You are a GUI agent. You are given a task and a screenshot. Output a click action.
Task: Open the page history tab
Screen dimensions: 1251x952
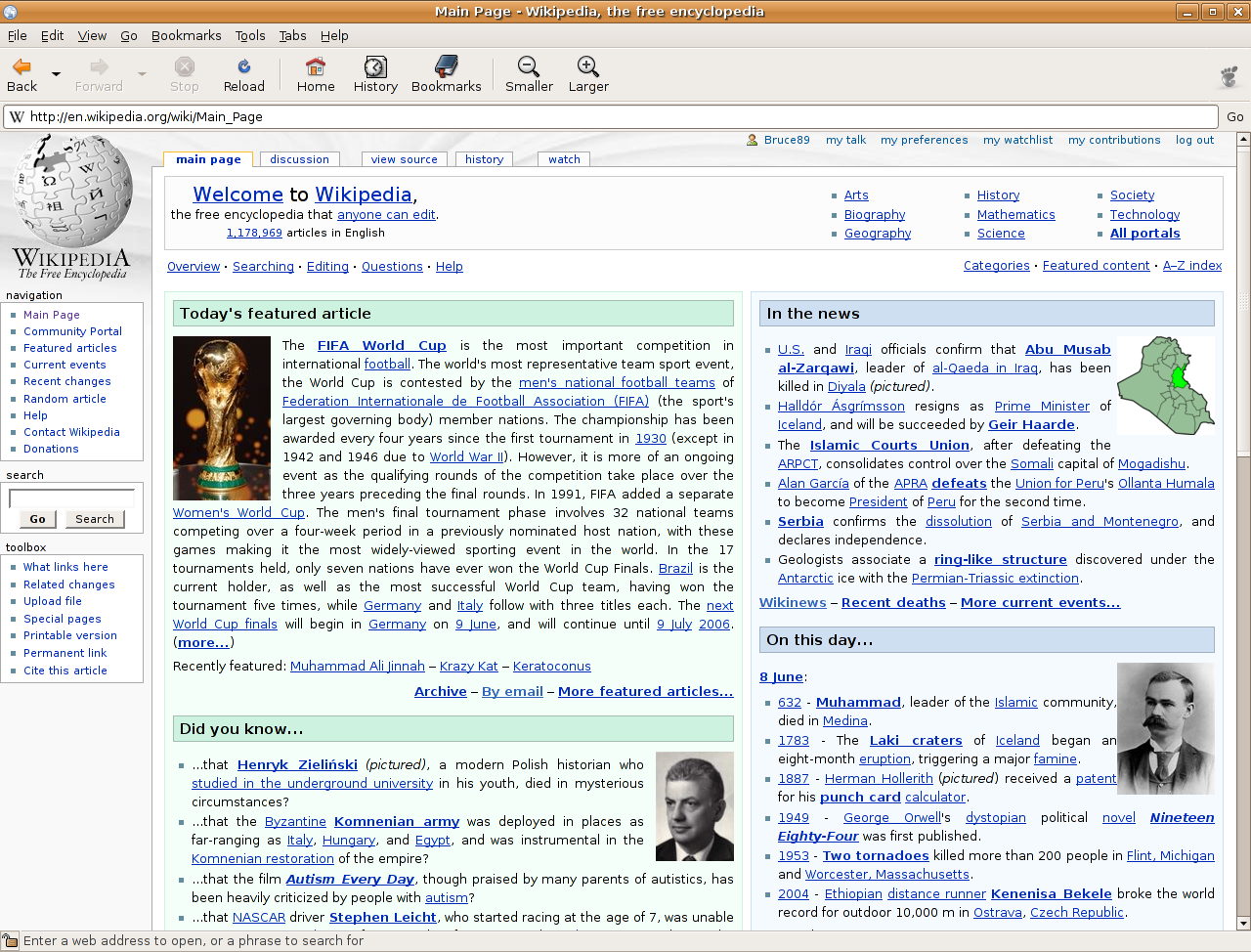click(x=484, y=159)
